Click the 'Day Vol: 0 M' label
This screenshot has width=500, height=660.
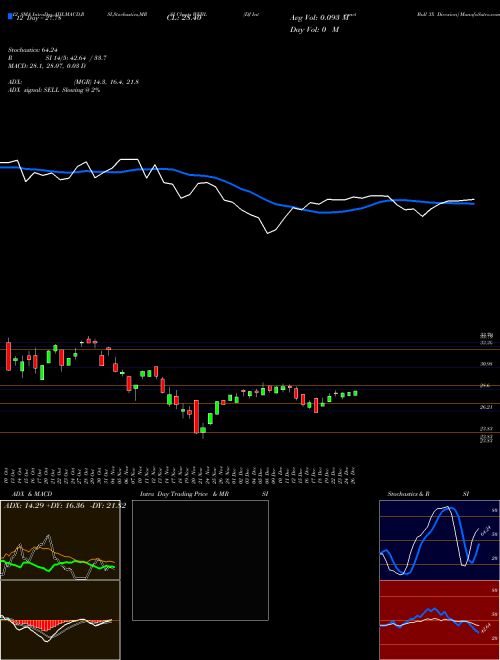point(315,29)
